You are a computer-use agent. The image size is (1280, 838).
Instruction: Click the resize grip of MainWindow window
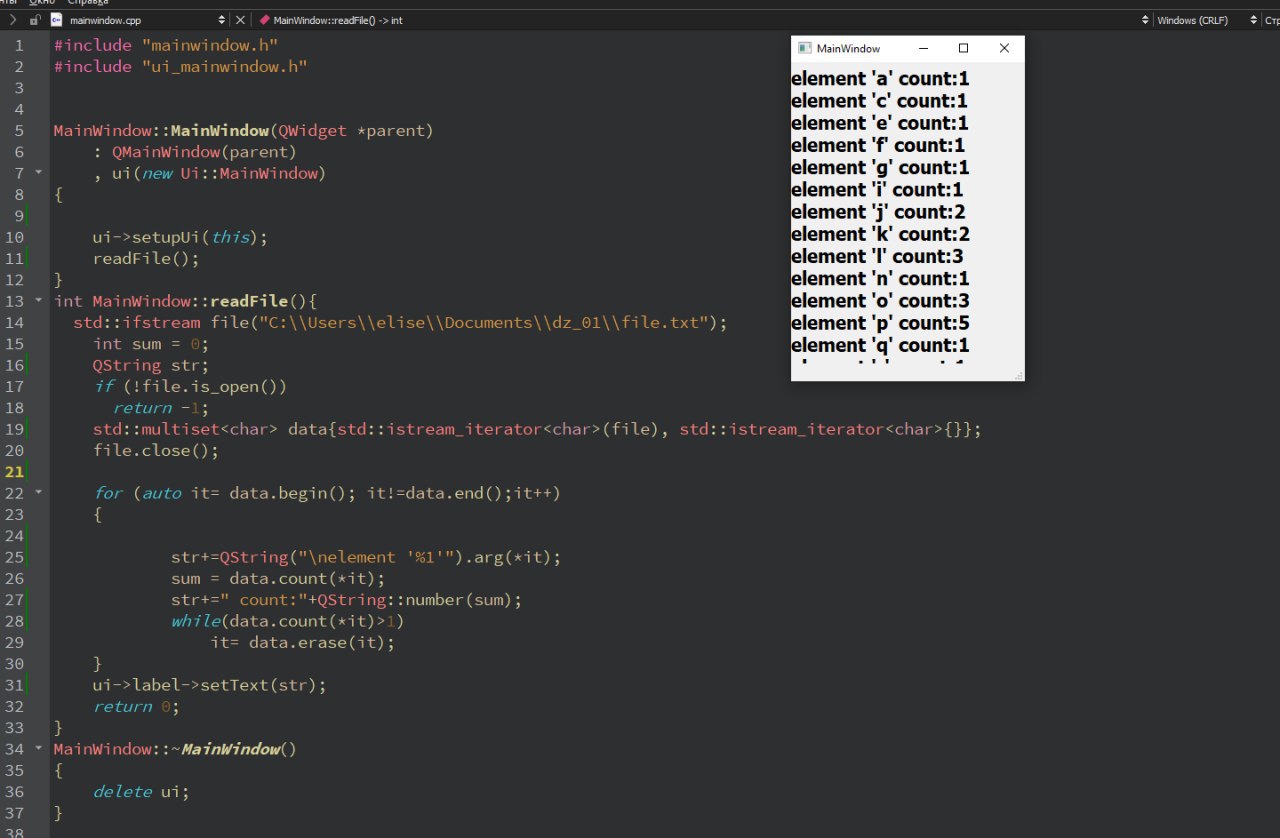coord(1019,375)
